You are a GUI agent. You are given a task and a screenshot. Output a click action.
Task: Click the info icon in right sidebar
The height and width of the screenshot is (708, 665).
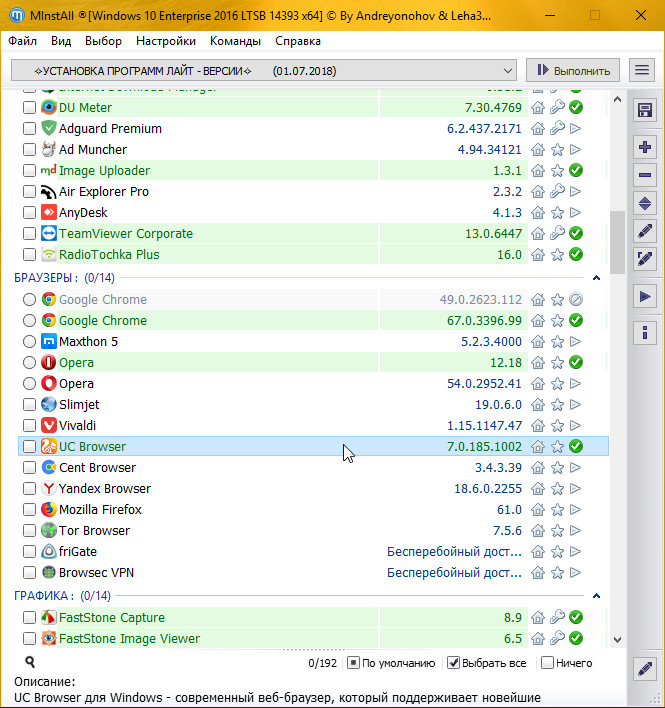tap(645, 333)
